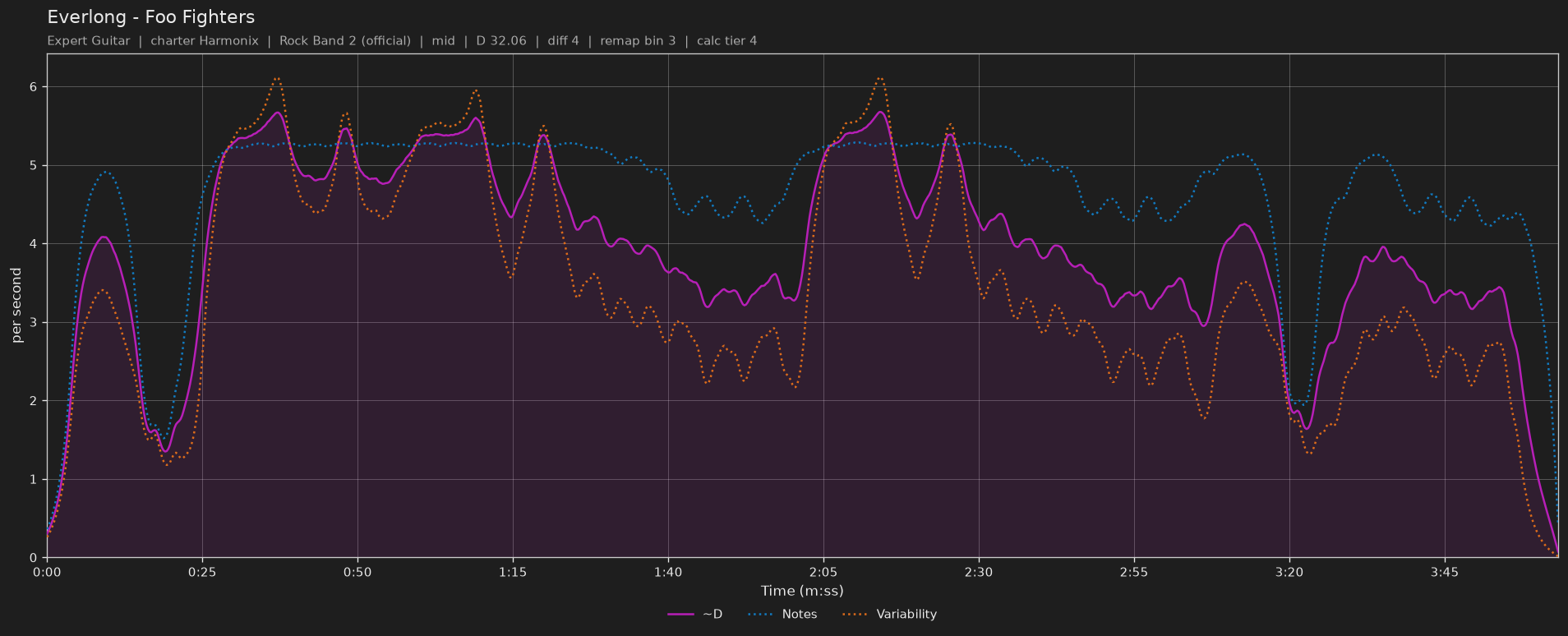Click 'D 32.06' in the subtitle
This screenshot has width=1568, height=636.
(501, 41)
